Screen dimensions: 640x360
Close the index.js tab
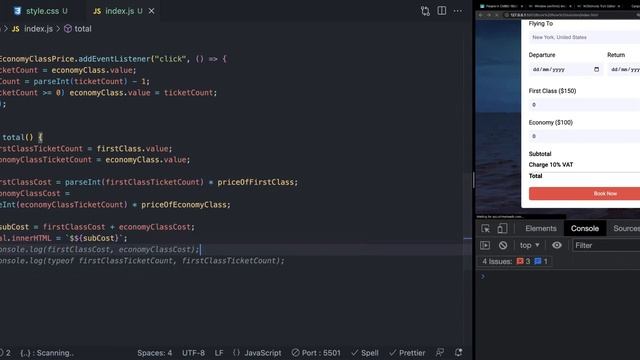point(151,11)
